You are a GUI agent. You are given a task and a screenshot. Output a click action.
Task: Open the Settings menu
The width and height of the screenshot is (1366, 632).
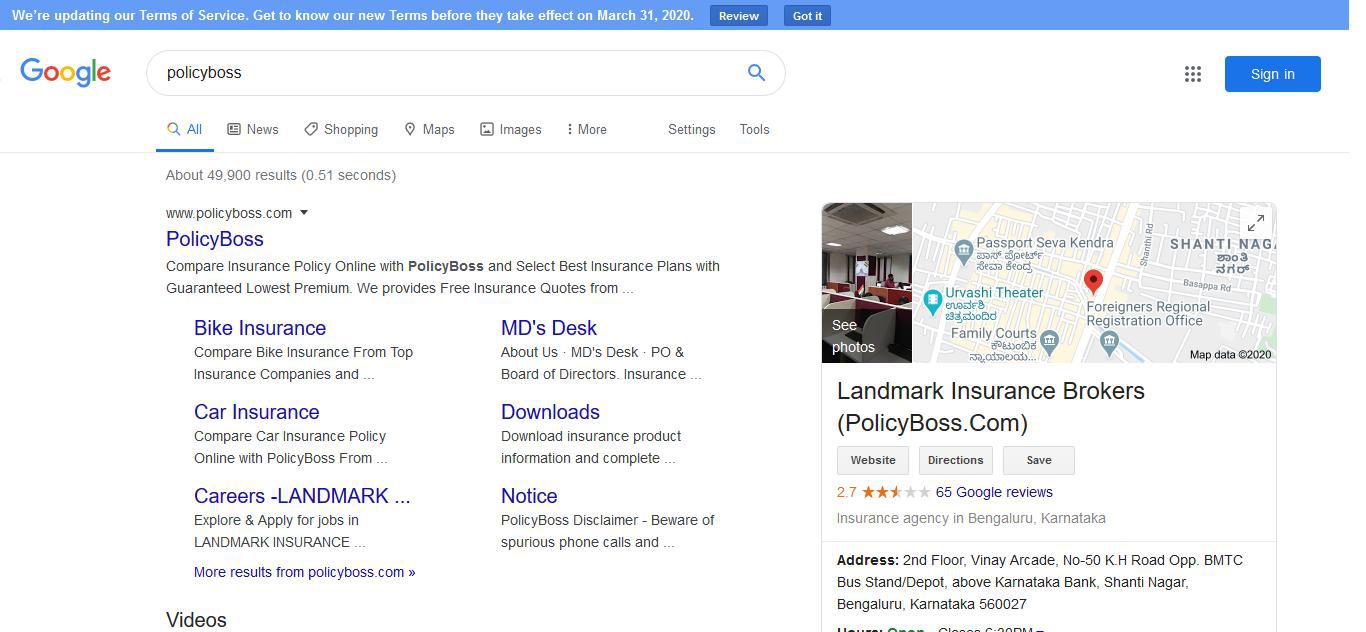pos(692,129)
